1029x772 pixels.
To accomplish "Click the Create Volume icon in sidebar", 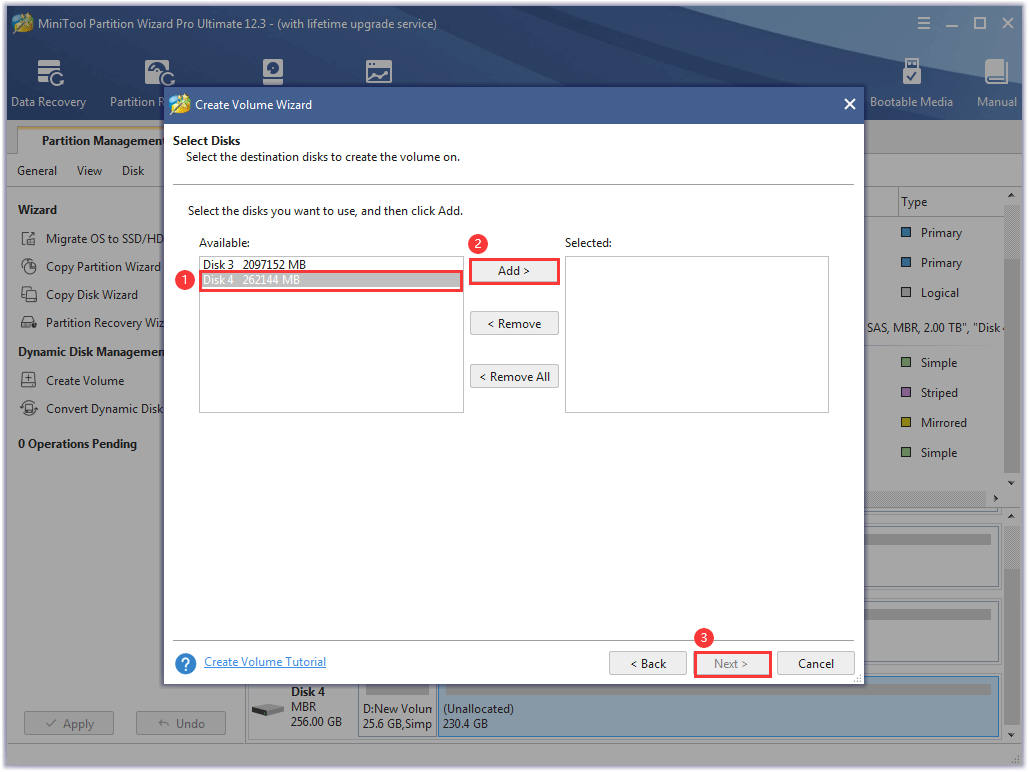I will pos(28,380).
